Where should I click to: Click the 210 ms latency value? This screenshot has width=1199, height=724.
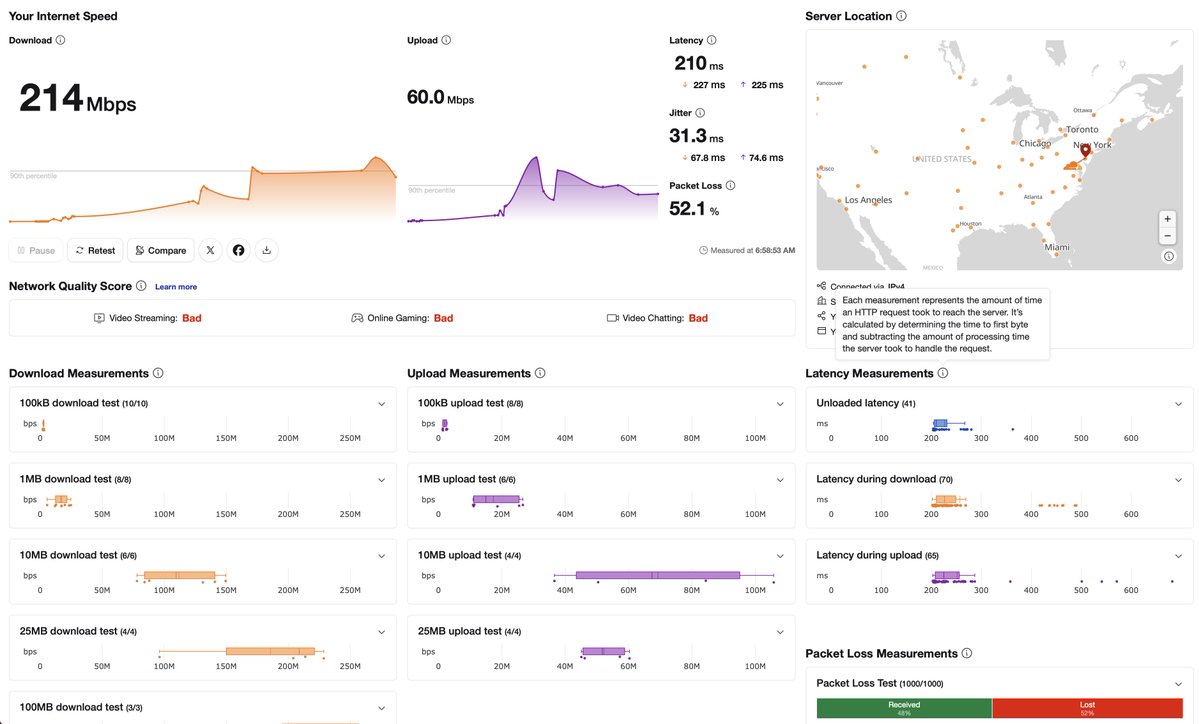(699, 63)
